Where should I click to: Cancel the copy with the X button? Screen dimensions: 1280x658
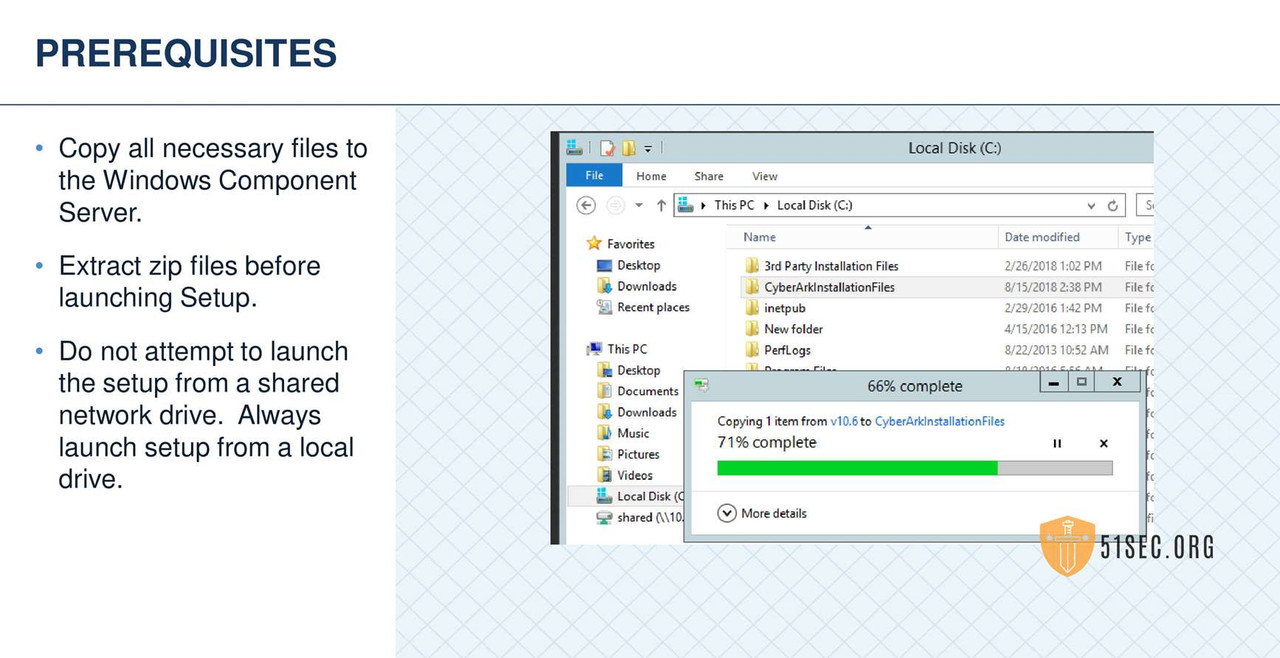pyautogui.click(x=1104, y=443)
